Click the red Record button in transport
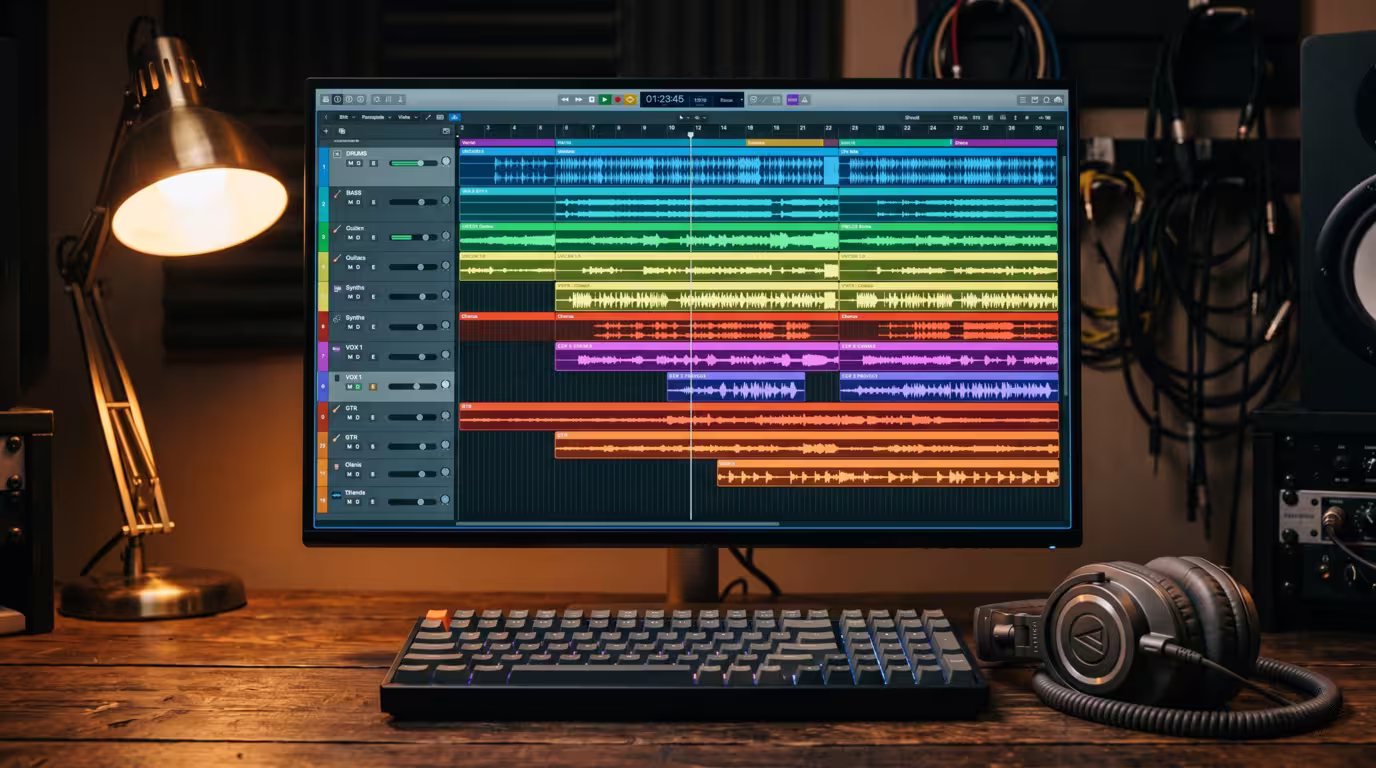Viewport: 1376px width, 768px height. click(618, 100)
